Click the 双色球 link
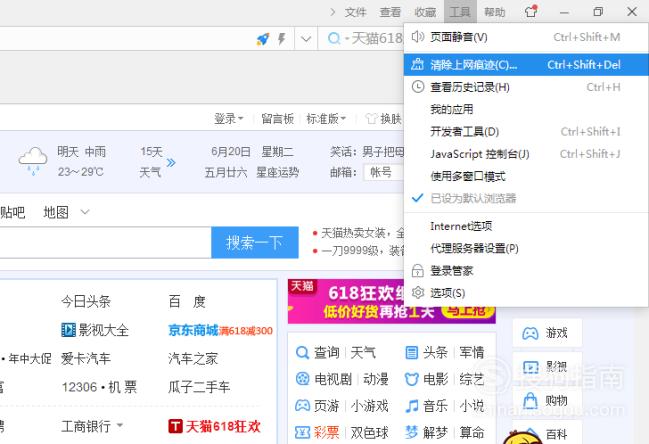649x444 pixels. point(370,433)
